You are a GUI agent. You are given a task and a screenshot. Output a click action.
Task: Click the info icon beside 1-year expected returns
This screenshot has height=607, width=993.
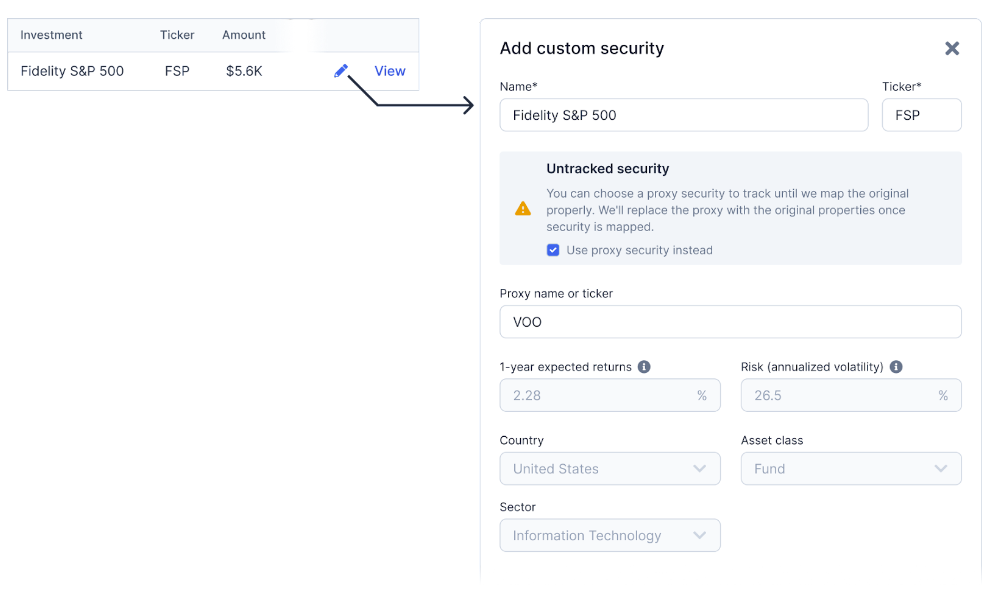[x=644, y=367]
